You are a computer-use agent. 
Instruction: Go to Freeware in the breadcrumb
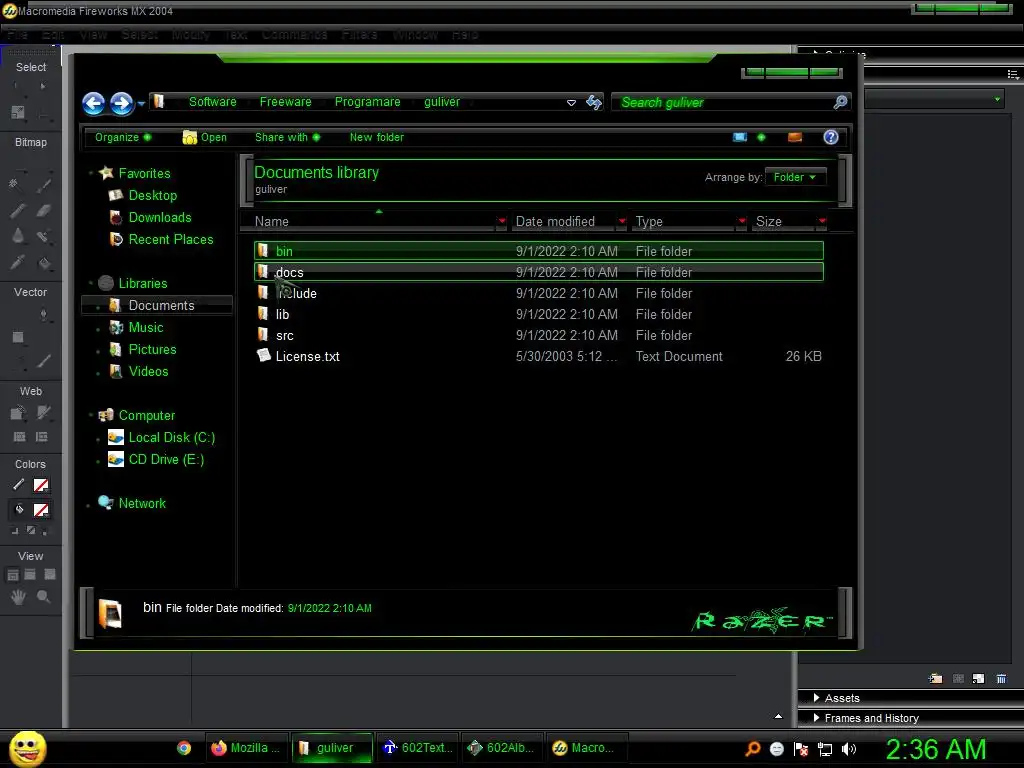tap(285, 102)
